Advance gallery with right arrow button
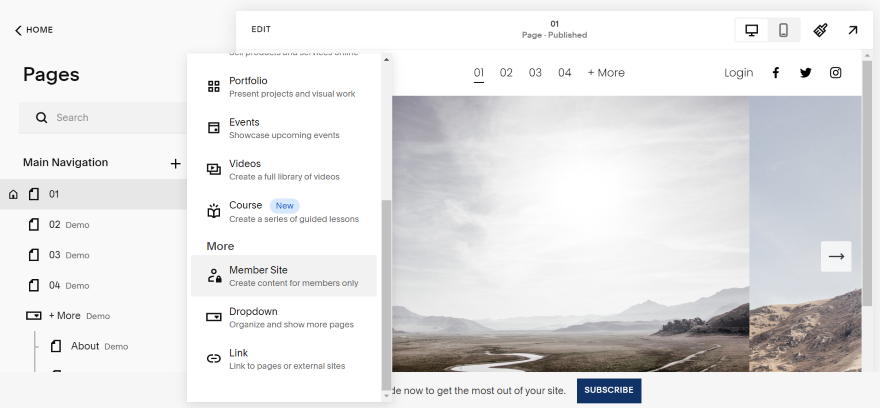880x408 pixels. pyautogui.click(x=836, y=256)
